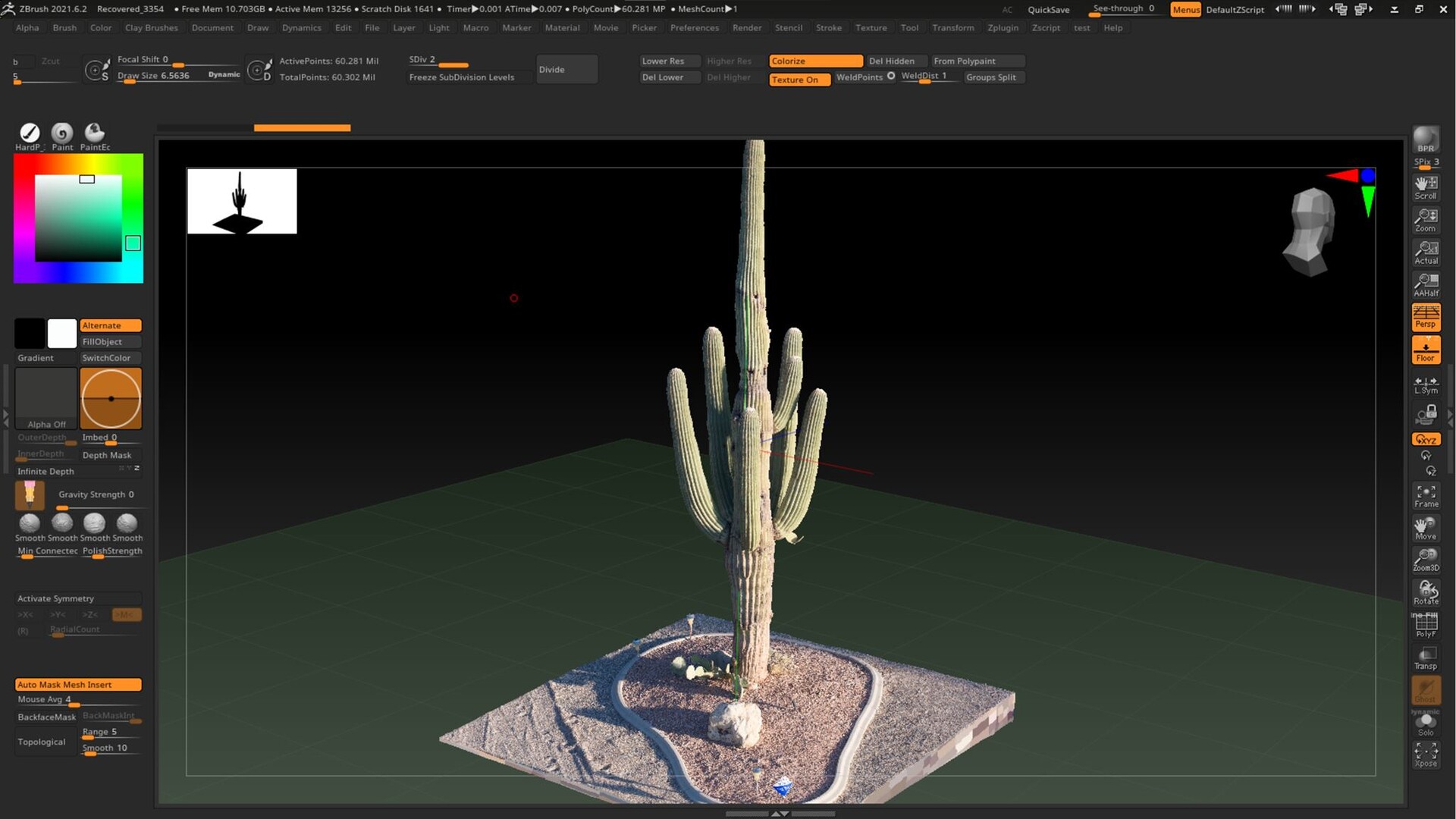This screenshot has height=819, width=1456.
Task: Open the Stroke menu
Action: pos(828,27)
